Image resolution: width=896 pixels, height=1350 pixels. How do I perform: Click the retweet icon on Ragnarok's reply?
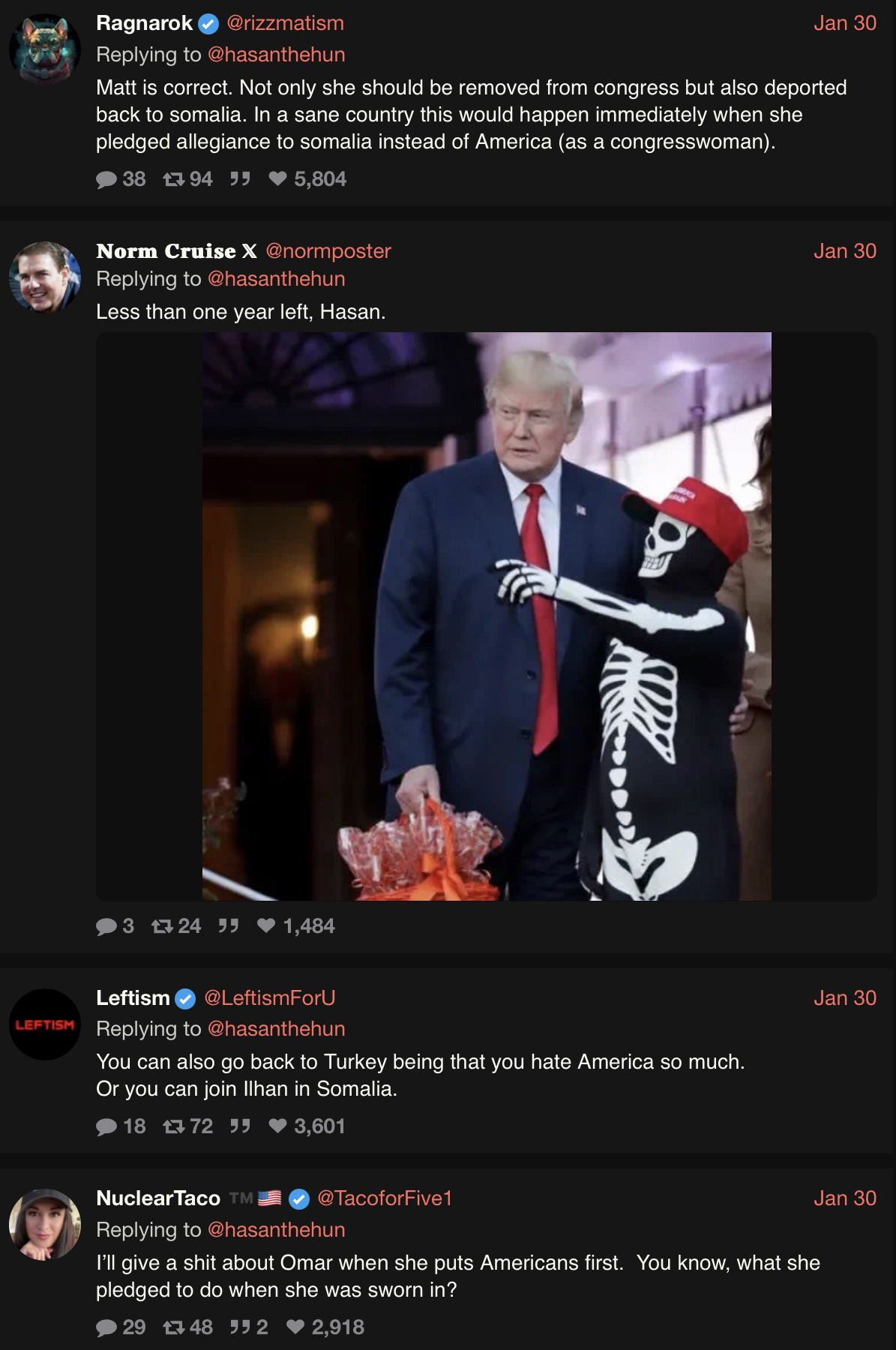[x=174, y=179]
